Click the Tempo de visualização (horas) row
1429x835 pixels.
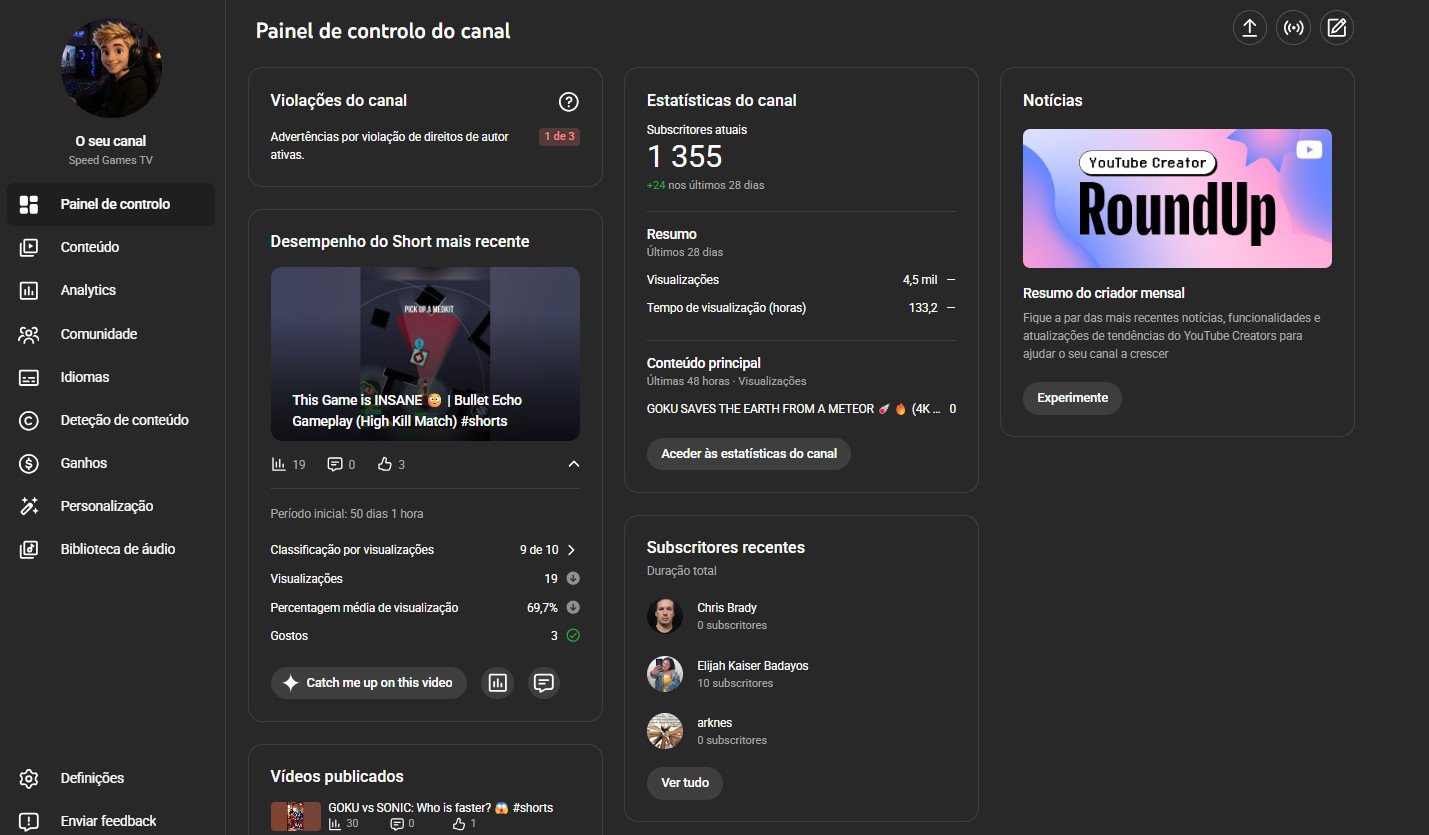[x=801, y=308]
